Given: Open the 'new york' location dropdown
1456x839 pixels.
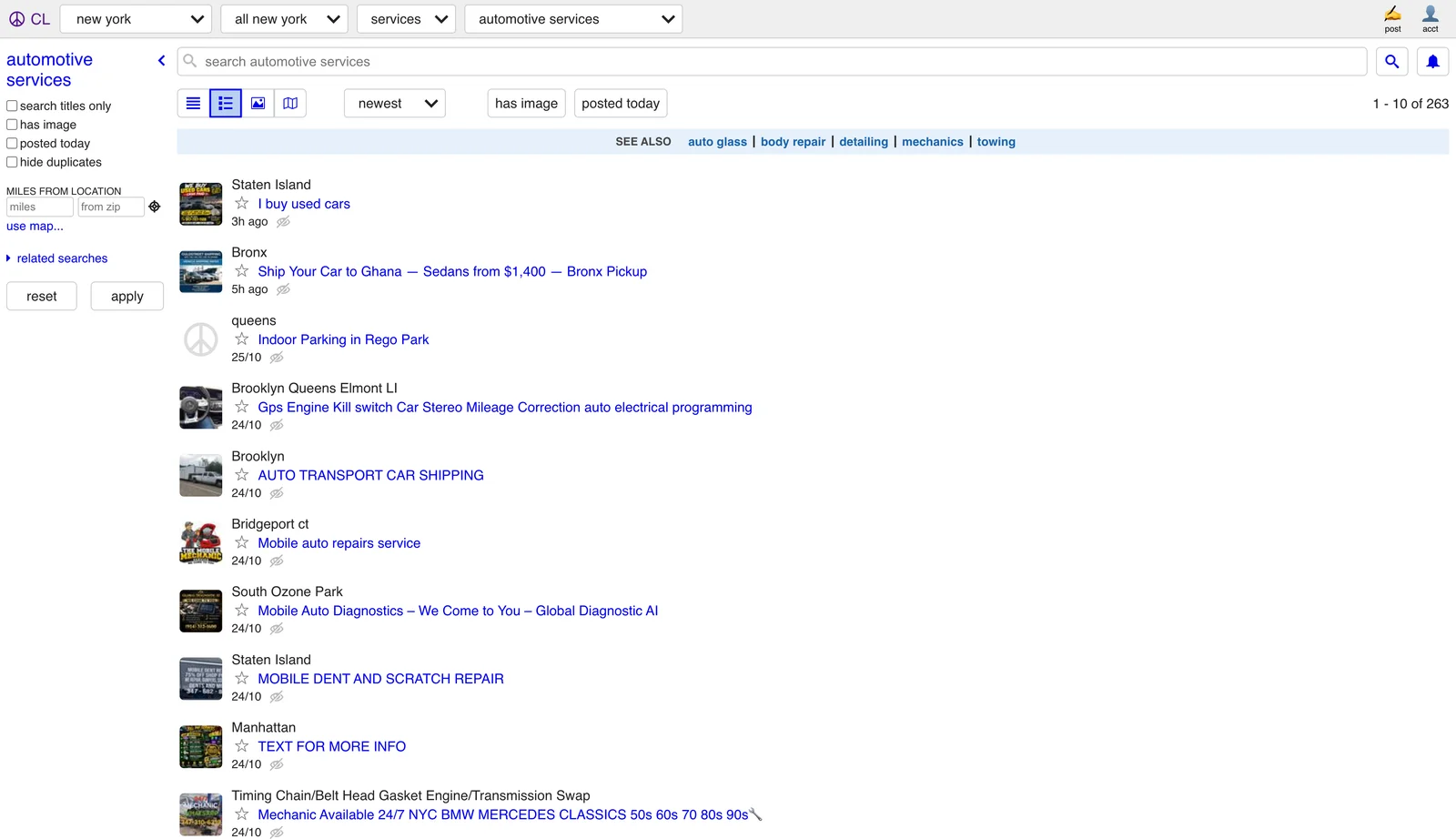Looking at the screenshot, I should tap(136, 19).
